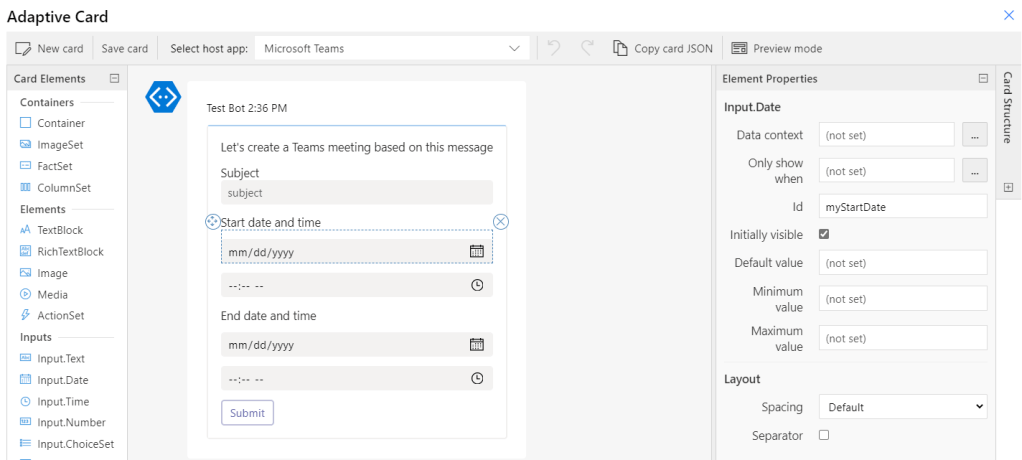Switch to Preview mode
The height and width of the screenshot is (460, 1022).
[x=777, y=48]
